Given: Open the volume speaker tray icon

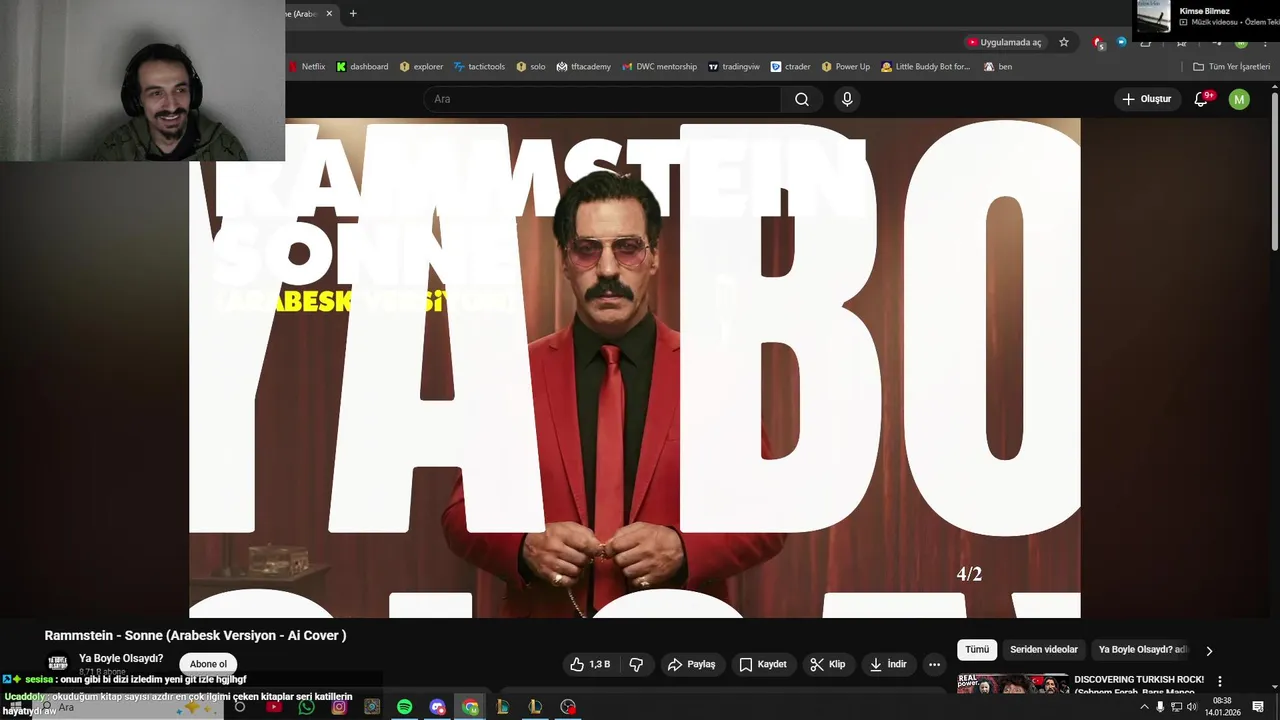Looking at the screenshot, I should 1191,707.
